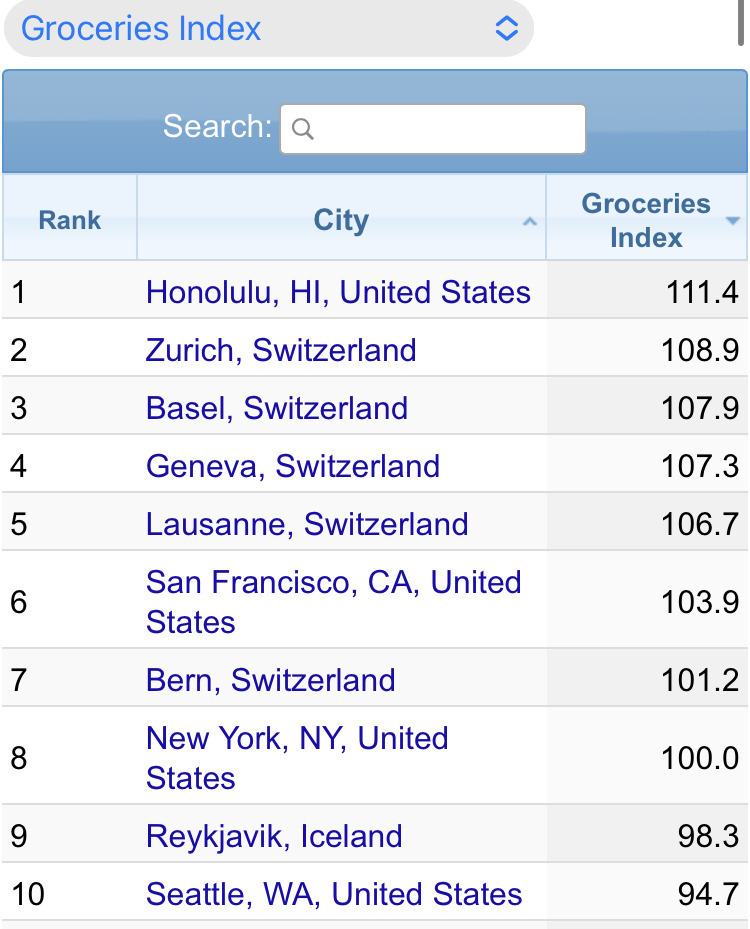Select the Basel, Switzerland city link
750x929 pixels.
(x=277, y=408)
